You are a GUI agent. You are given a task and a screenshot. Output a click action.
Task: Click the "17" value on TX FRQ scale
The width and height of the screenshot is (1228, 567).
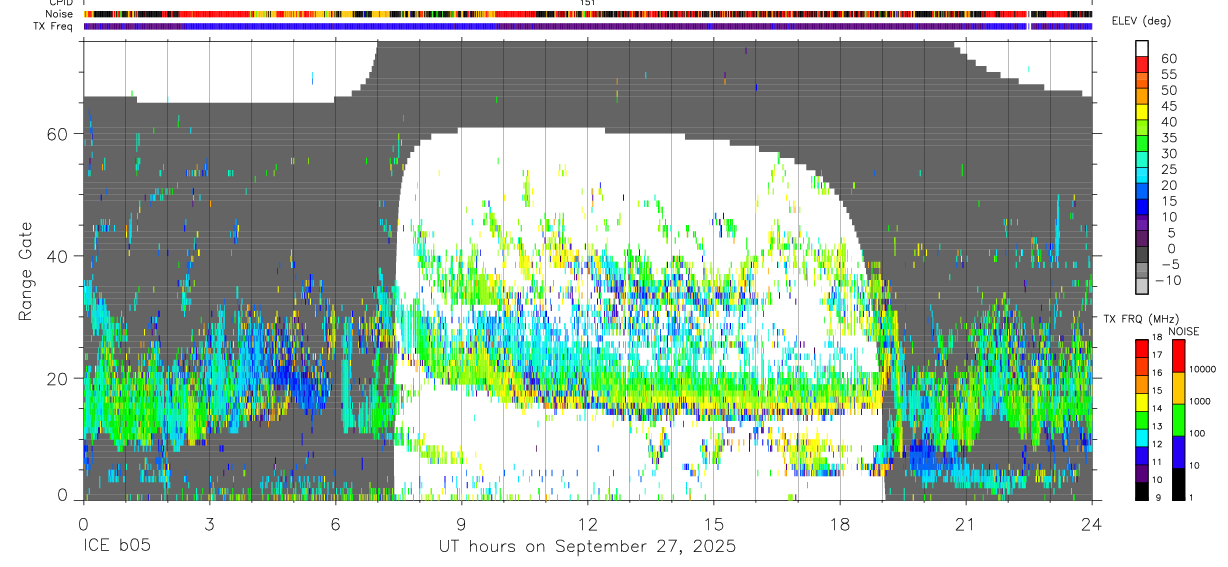(1155, 354)
